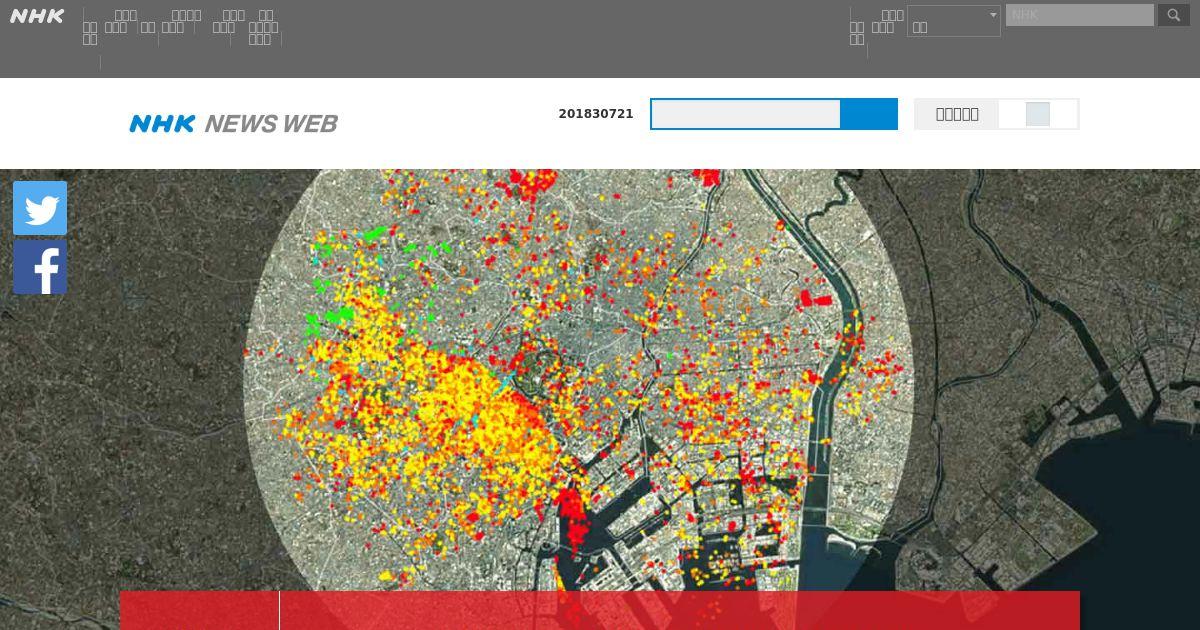Click the NHK logo in the top bar
The height and width of the screenshot is (630, 1200).
(x=37, y=16)
